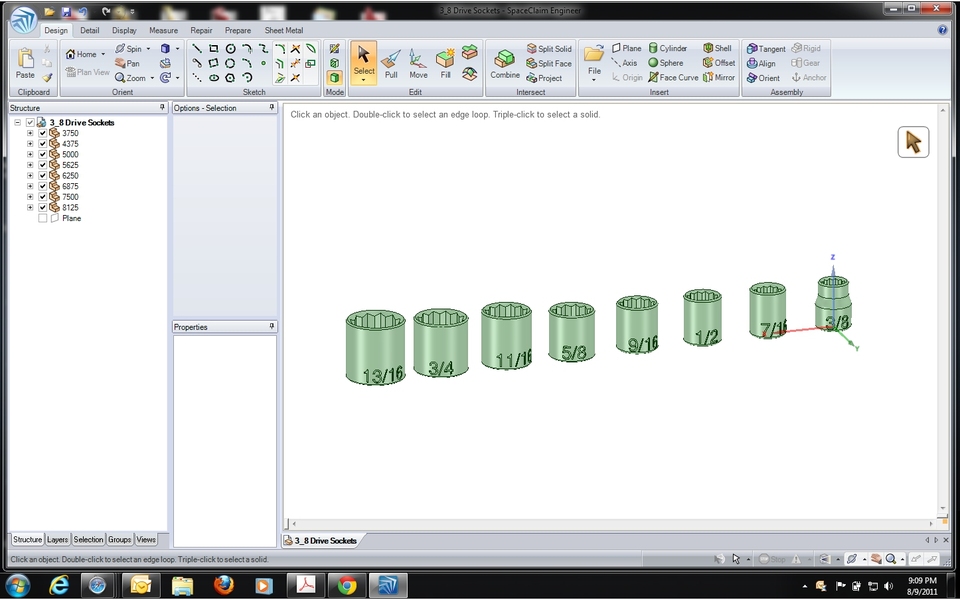The image size is (960, 600).
Task: Switch to the Layers panel tab
Action: point(57,539)
